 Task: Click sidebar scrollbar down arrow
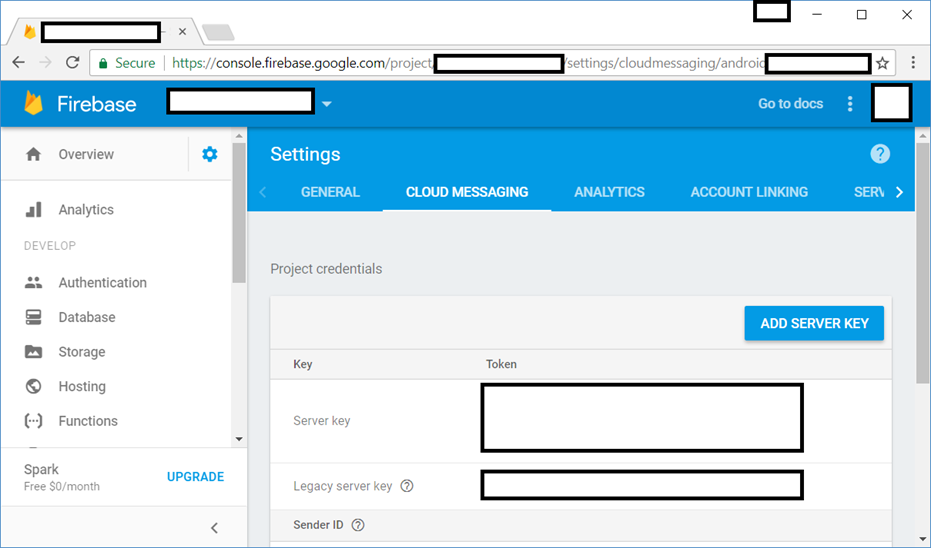pos(239,439)
